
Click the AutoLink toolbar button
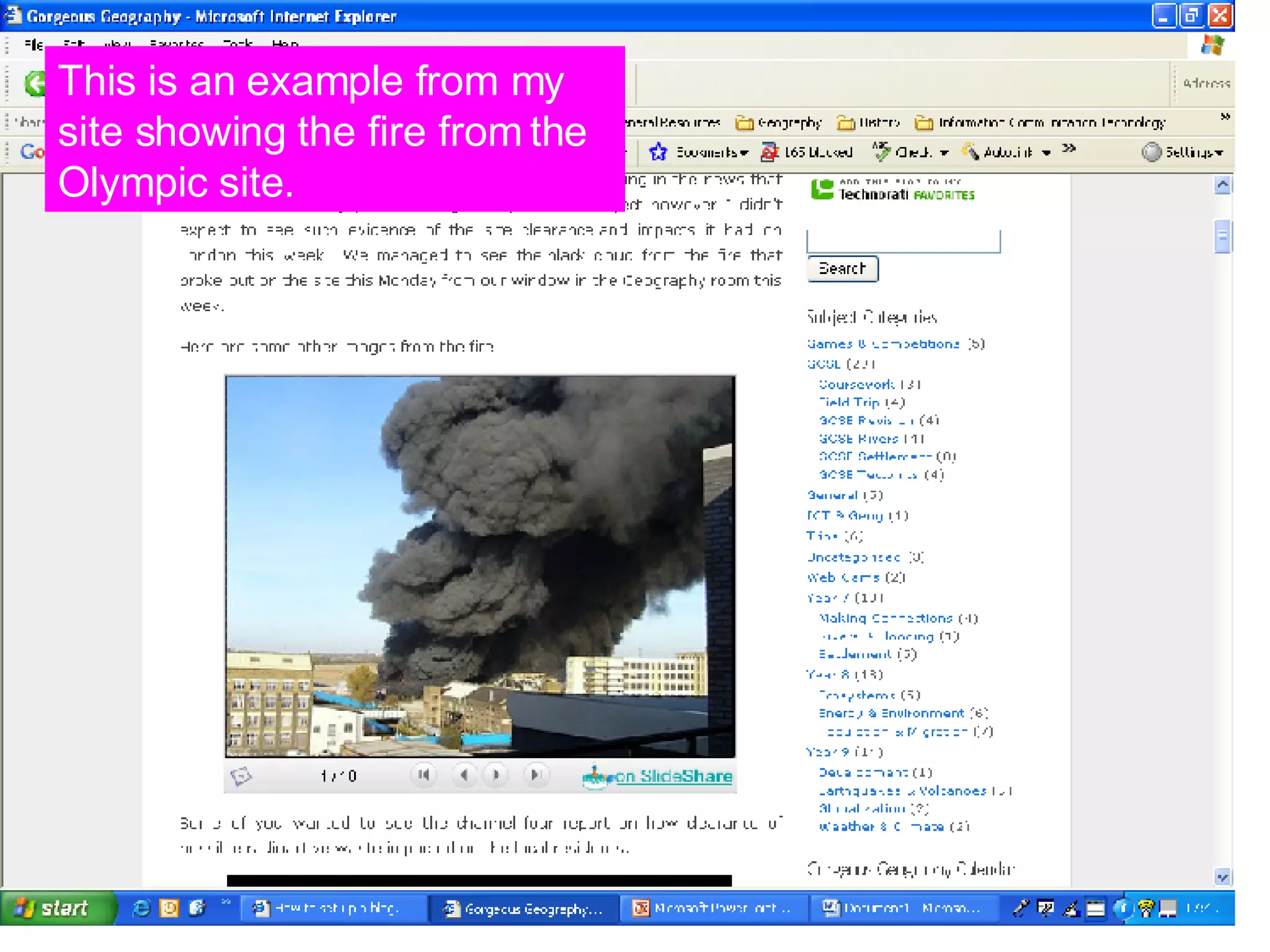(x=997, y=152)
